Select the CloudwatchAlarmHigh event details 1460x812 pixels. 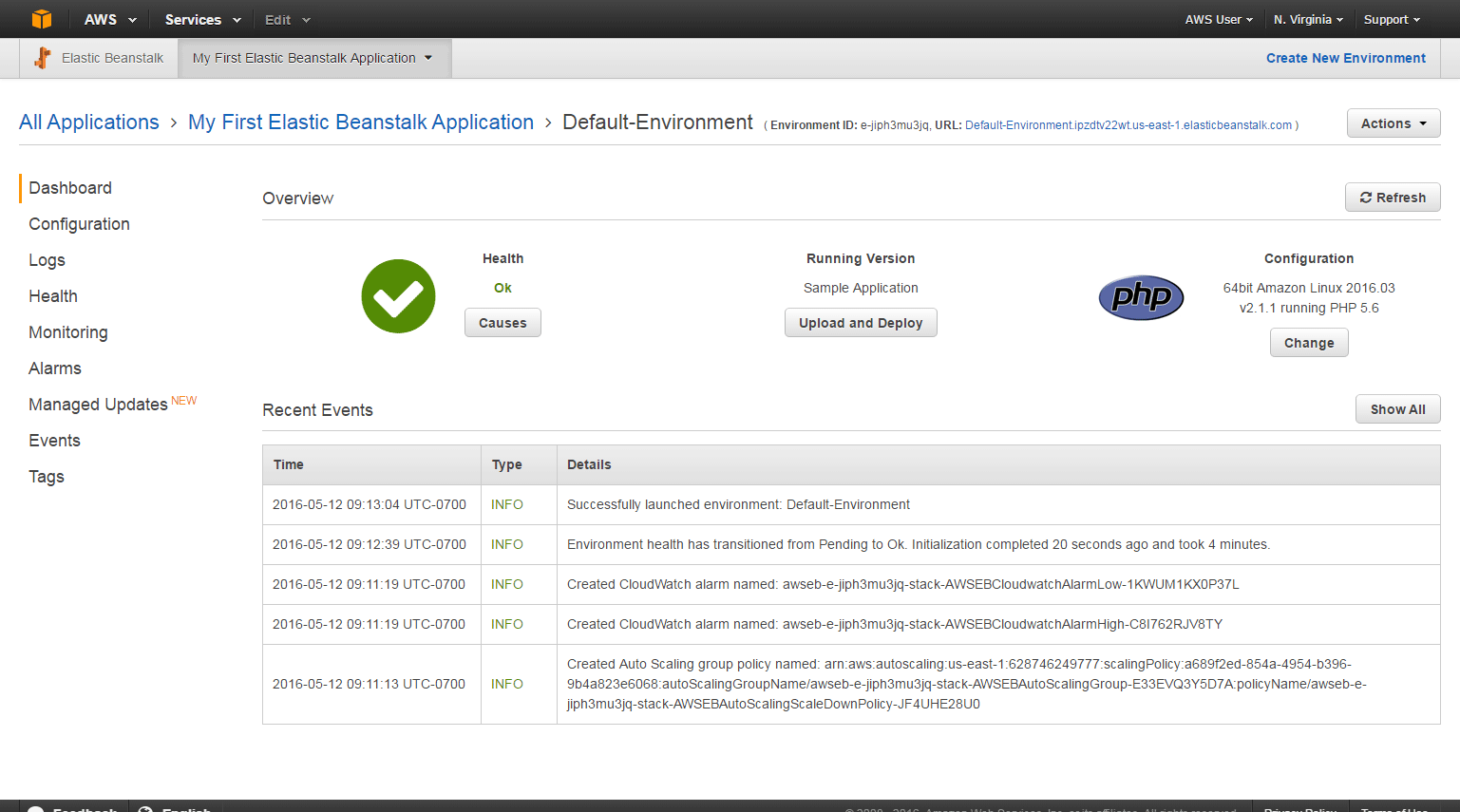pos(895,624)
